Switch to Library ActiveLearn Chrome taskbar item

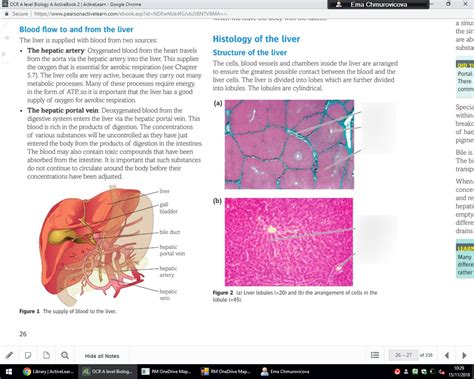click(x=48, y=372)
